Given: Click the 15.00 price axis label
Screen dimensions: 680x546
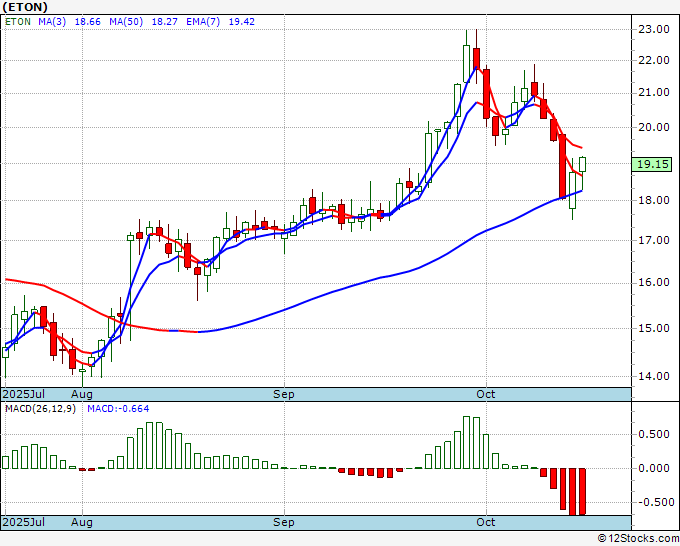Looking at the screenshot, I should [x=654, y=328].
